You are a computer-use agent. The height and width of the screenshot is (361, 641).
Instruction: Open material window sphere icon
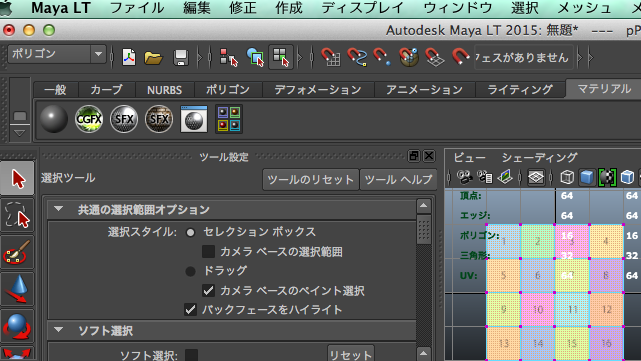click(x=194, y=119)
